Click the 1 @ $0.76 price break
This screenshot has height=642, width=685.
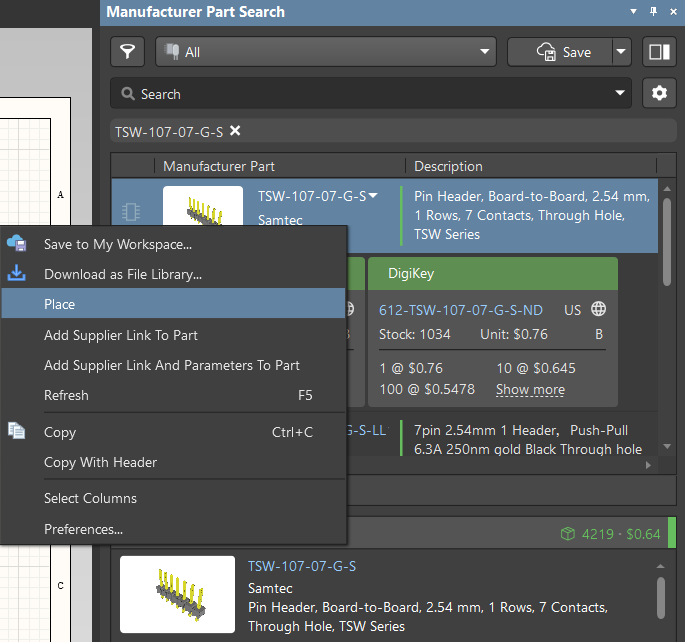[411, 368]
